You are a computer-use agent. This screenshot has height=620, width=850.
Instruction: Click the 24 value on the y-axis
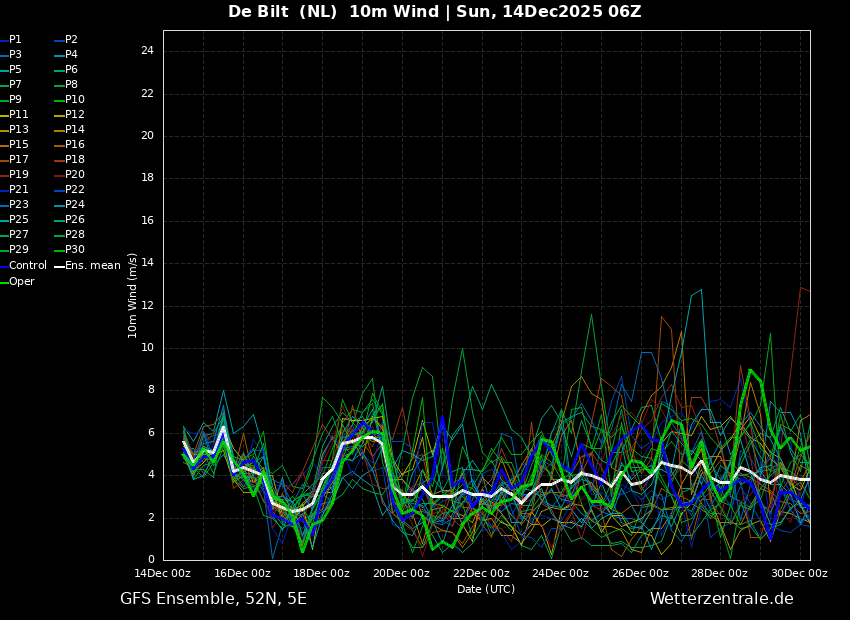(147, 51)
